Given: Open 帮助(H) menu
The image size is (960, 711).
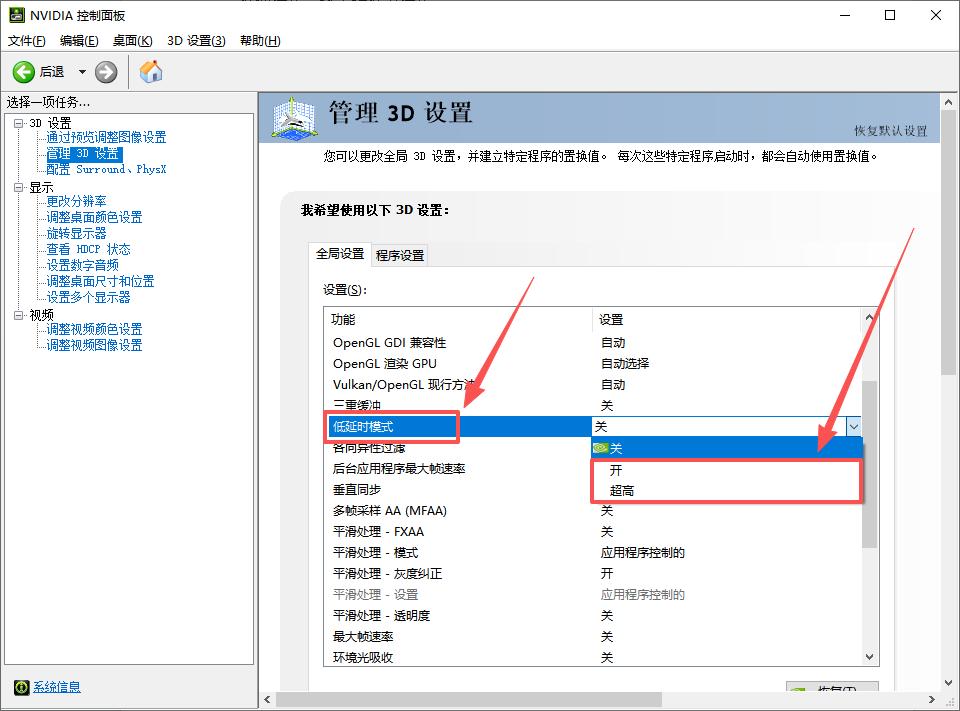Looking at the screenshot, I should tap(260, 41).
